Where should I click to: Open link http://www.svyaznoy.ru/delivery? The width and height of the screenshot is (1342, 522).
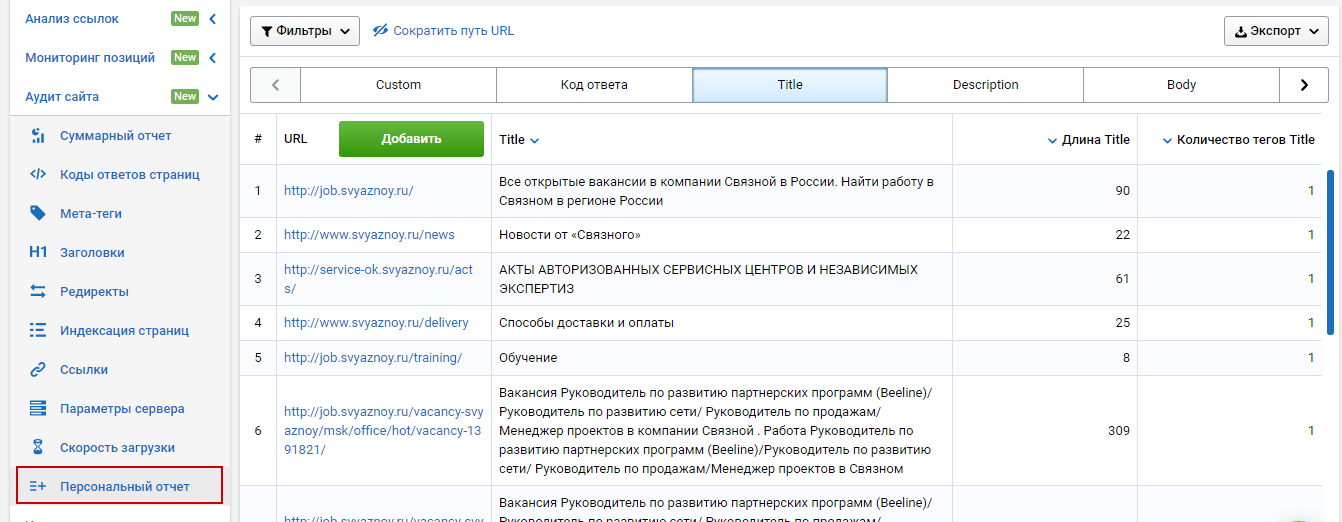pos(376,323)
